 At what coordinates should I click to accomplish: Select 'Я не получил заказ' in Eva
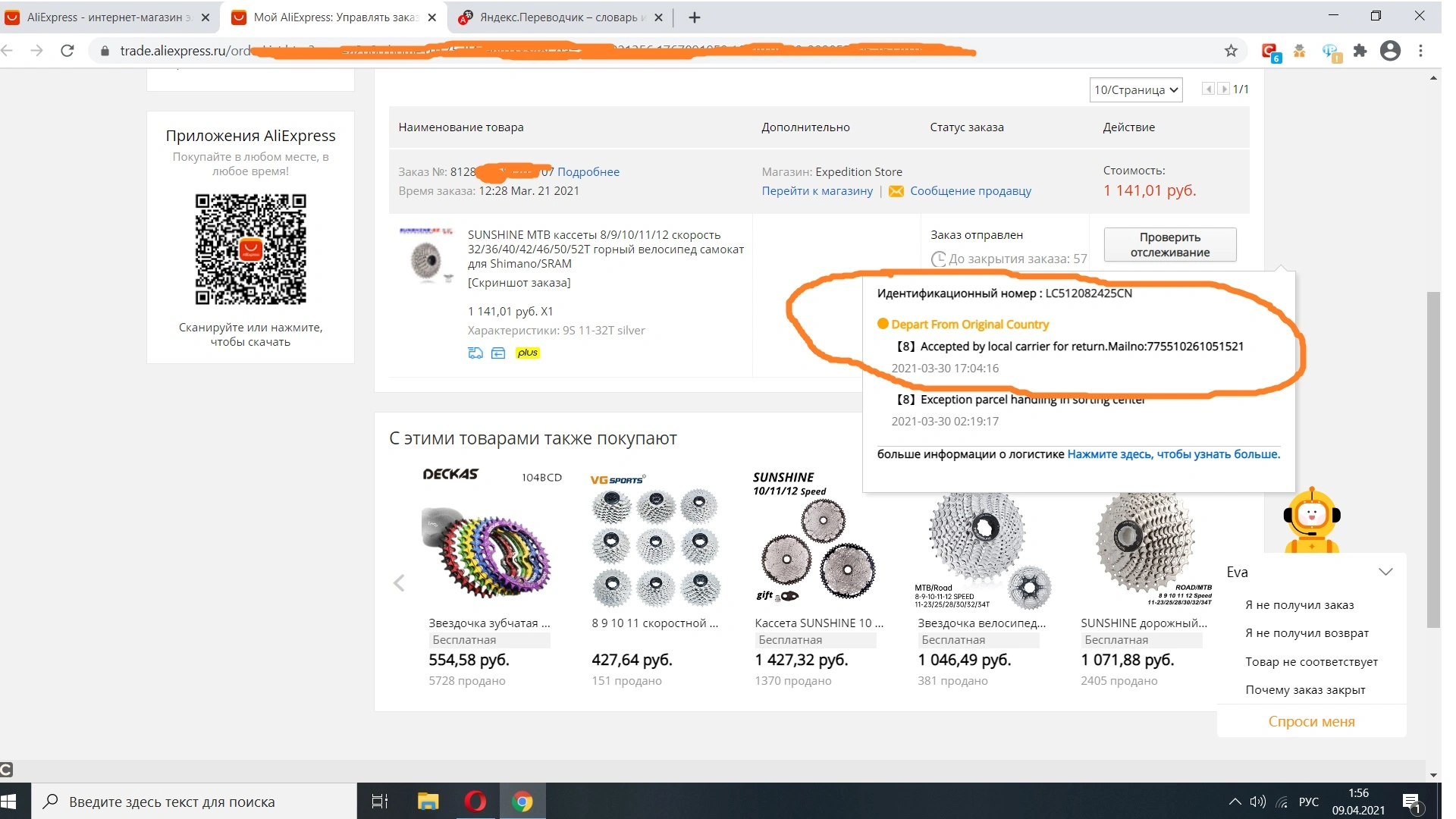point(1300,605)
